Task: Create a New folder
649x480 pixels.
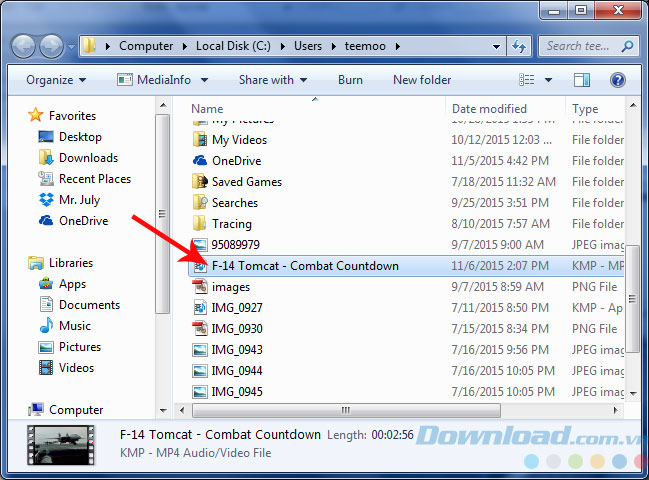Action: coord(421,80)
